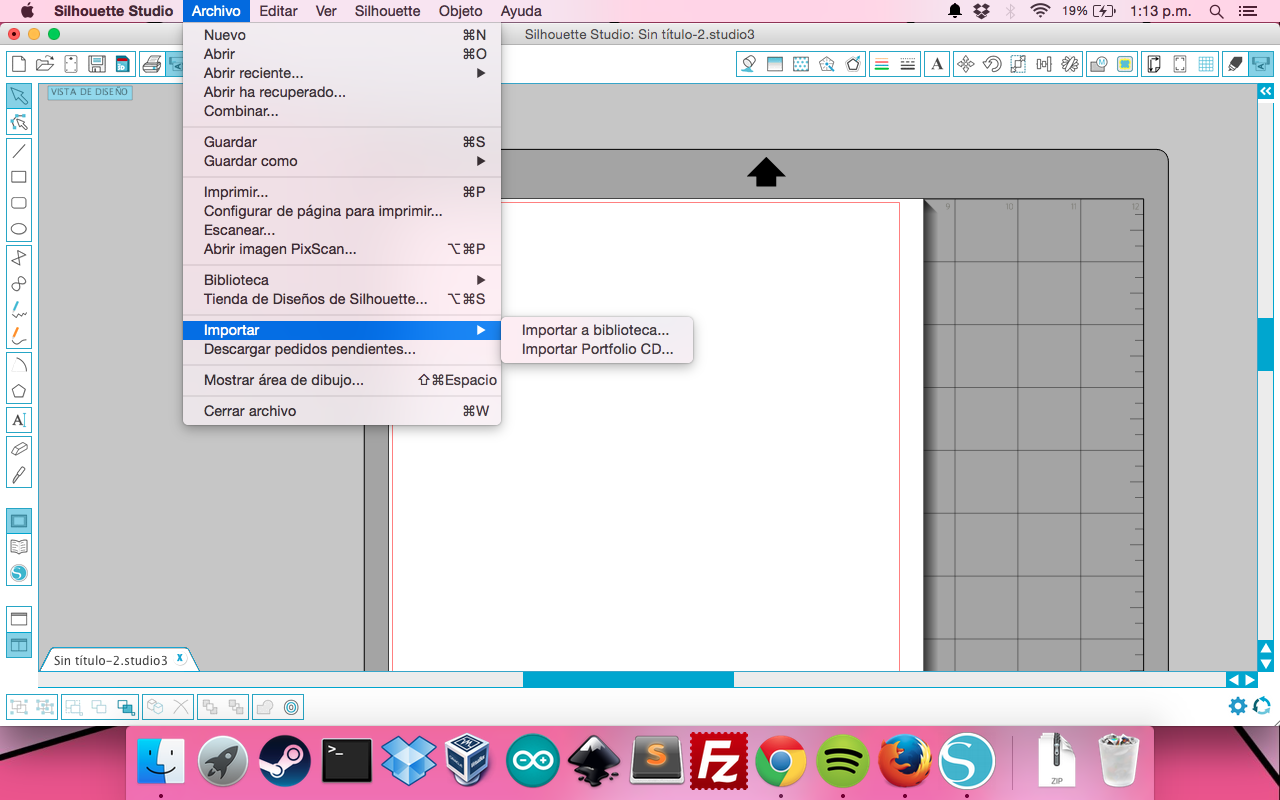Open the Rotate panel

992,64
